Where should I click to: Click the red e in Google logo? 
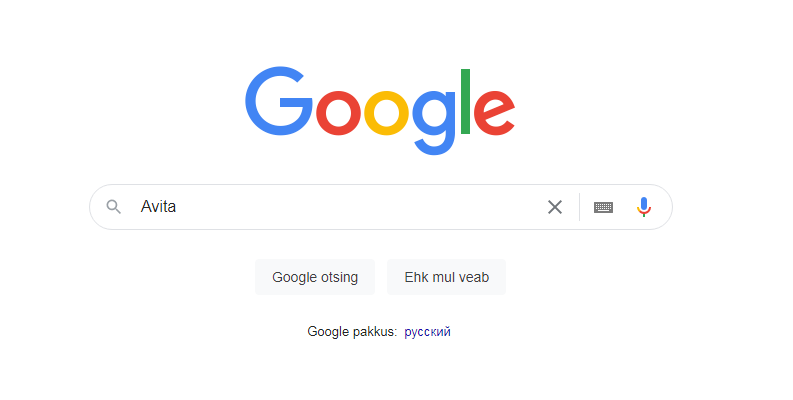(x=495, y=113)
